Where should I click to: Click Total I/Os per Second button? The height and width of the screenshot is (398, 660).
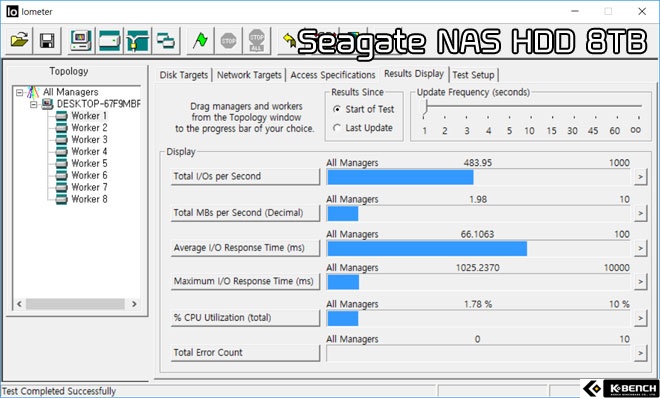point(245,176)
